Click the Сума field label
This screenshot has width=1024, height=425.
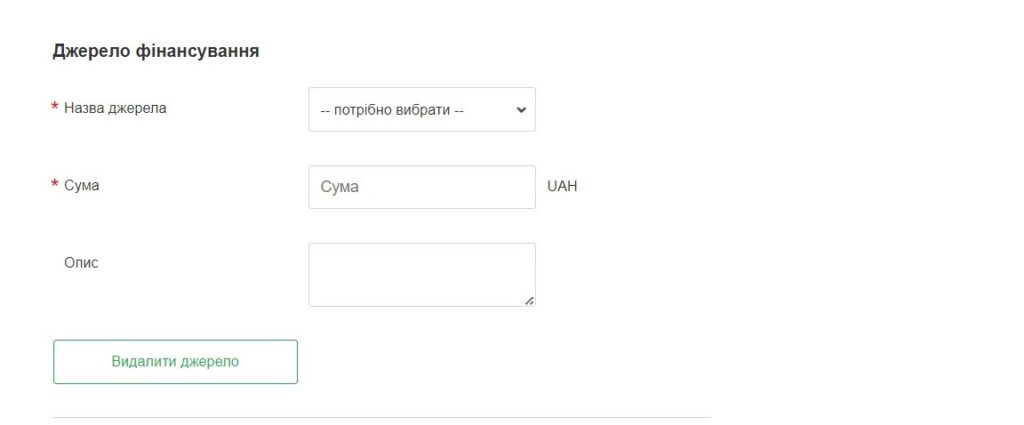(82, 185)
